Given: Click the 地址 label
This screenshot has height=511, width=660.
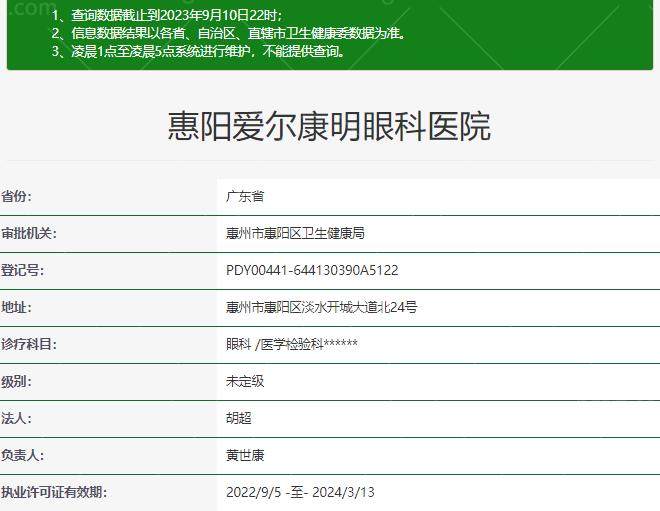Looking at the screenshot, I should coord(16,307).
